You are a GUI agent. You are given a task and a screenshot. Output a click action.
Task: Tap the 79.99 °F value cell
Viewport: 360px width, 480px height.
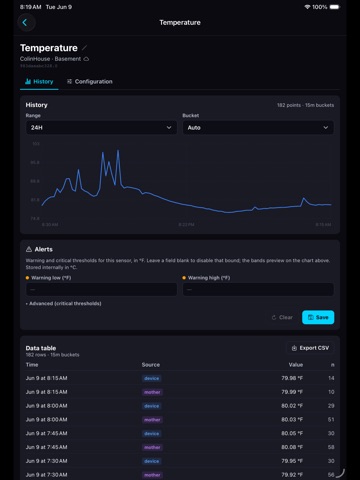coord(292,392)
